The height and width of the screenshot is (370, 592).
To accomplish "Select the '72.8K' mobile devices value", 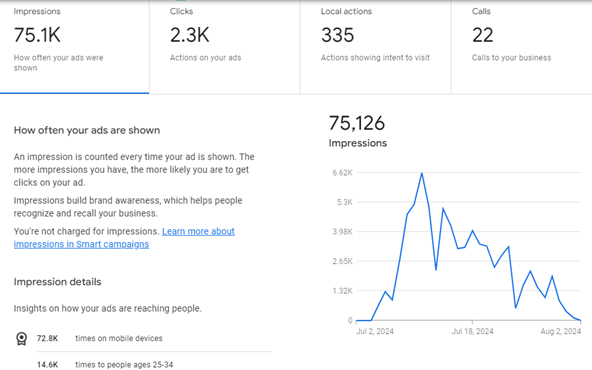I will pos(48,338).
